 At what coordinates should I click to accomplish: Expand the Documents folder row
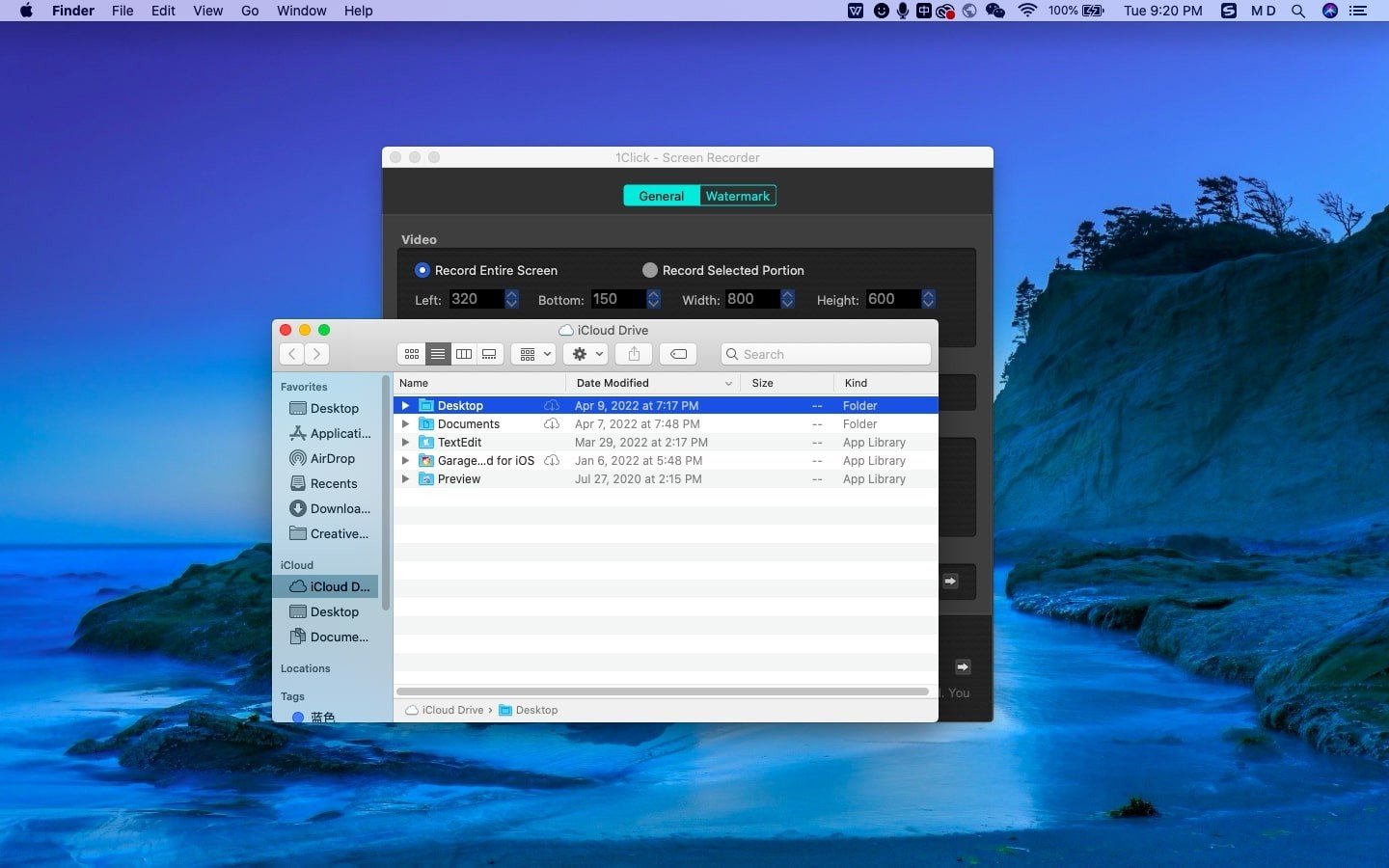(406, 424)
